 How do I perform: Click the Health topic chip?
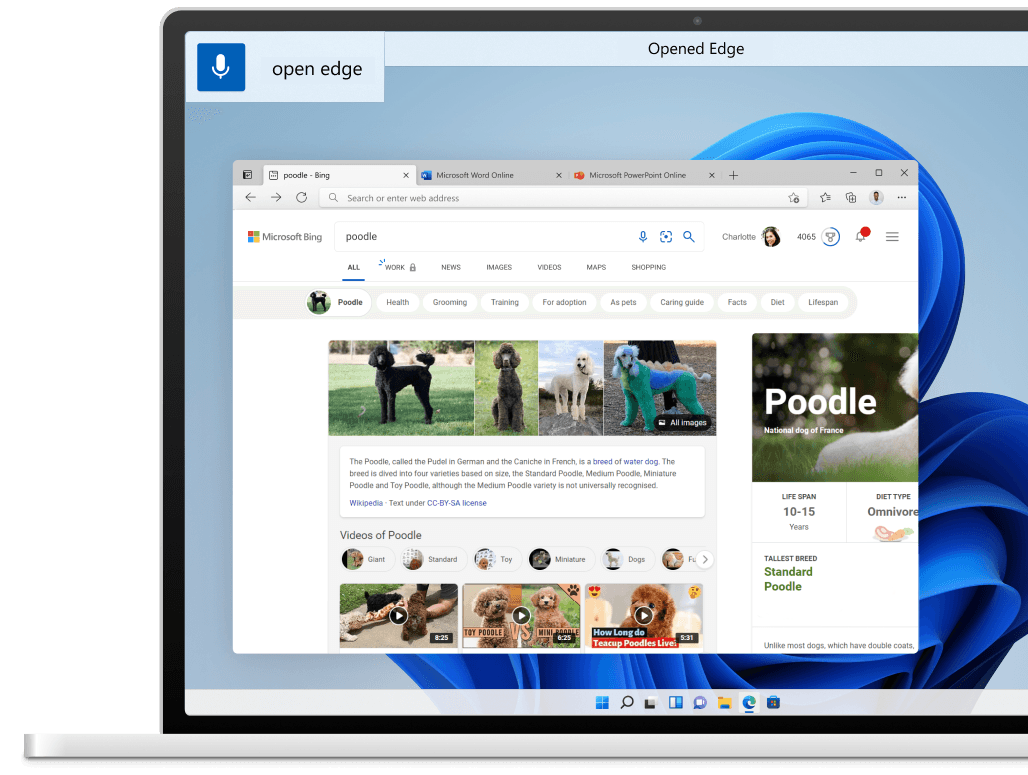coord(397,302)
